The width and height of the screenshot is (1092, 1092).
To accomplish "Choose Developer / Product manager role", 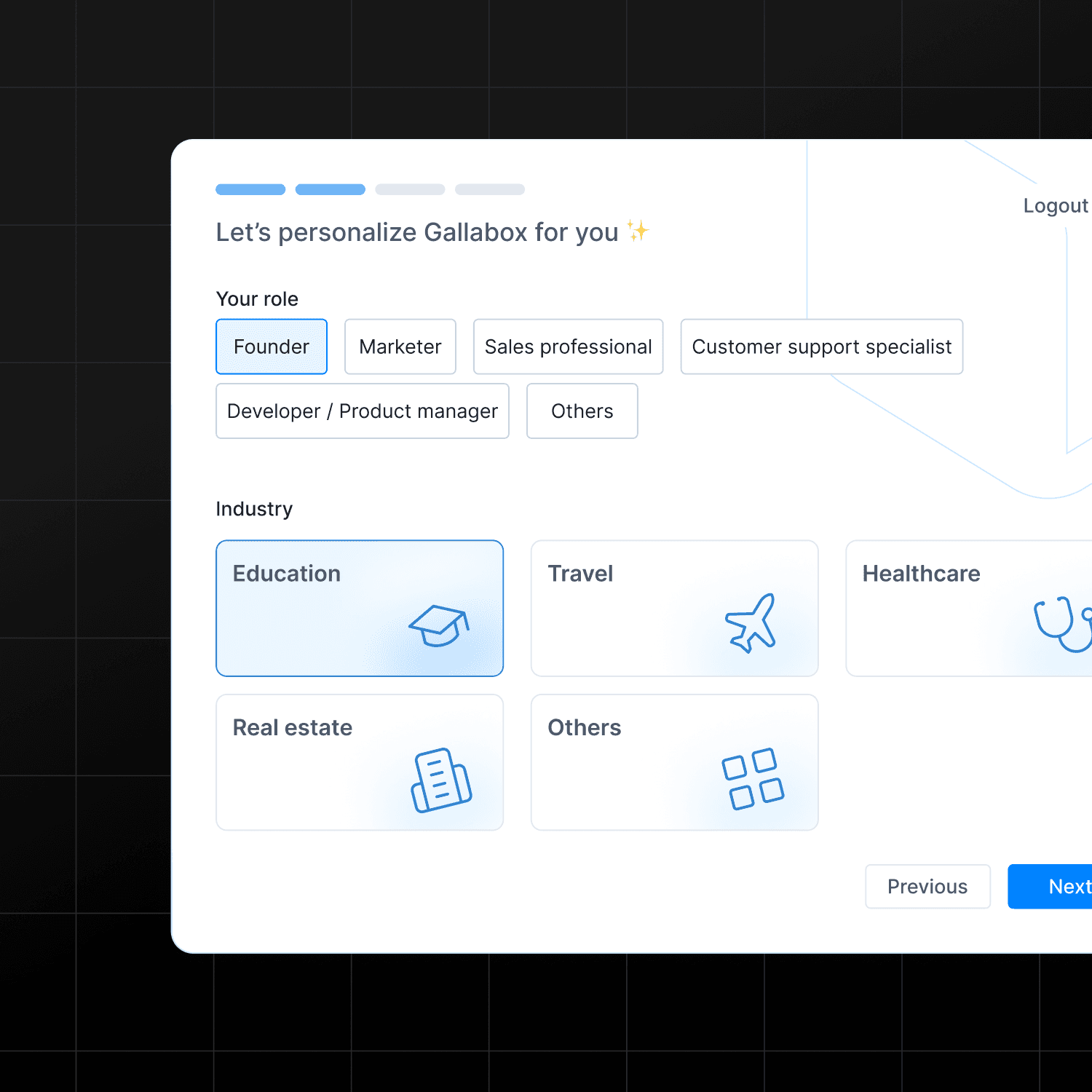I will [x=363, y=411].
